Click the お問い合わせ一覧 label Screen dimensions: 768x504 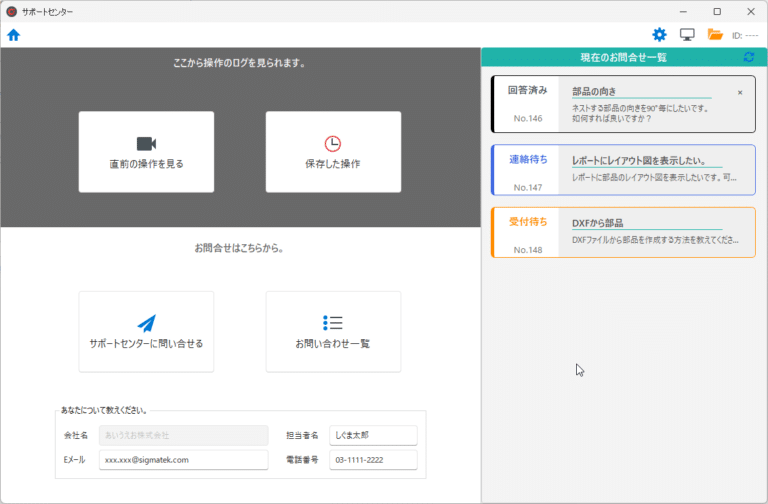tap(333, 344)
